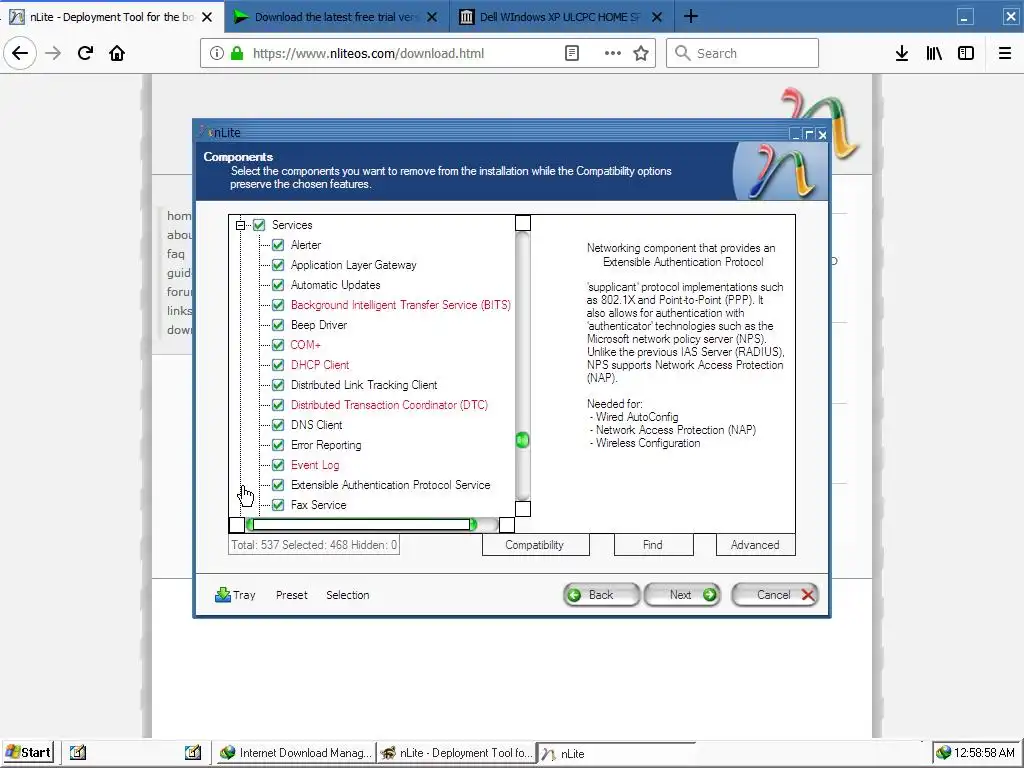This screenshot has height=768, width=1024.
Task: Select the nLite taskbar item
Action: coord(614,752)
